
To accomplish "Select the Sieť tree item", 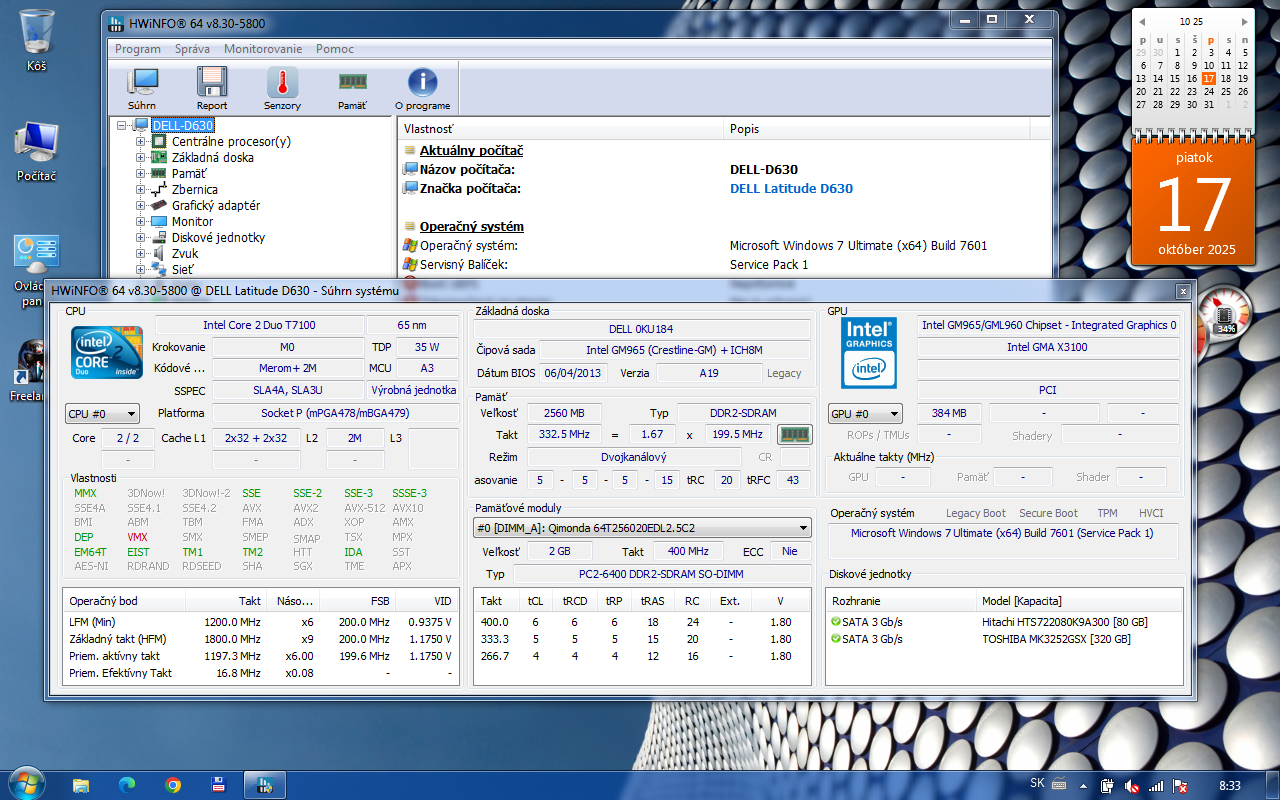I will [183, 270].
